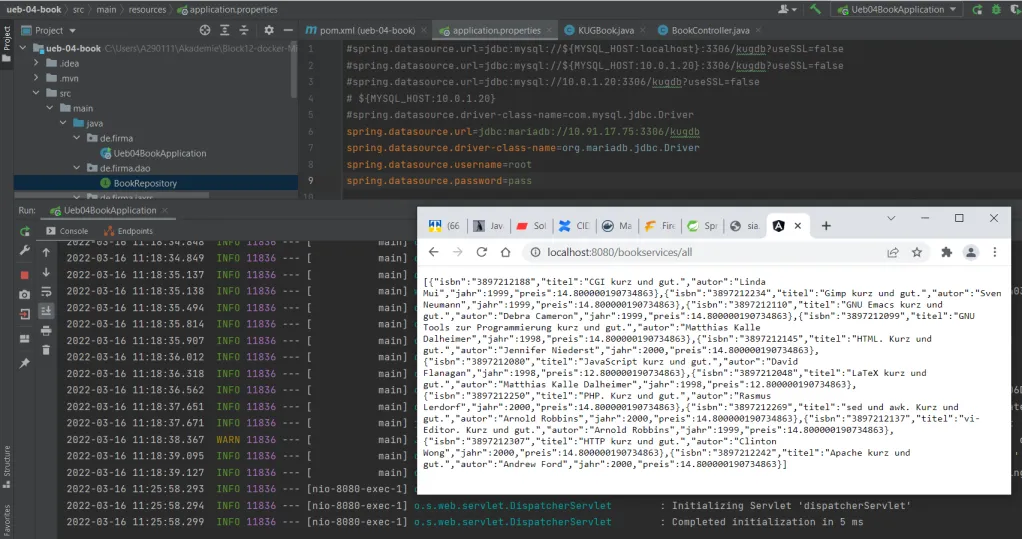Collapse the de.firma package

(77, 138)
